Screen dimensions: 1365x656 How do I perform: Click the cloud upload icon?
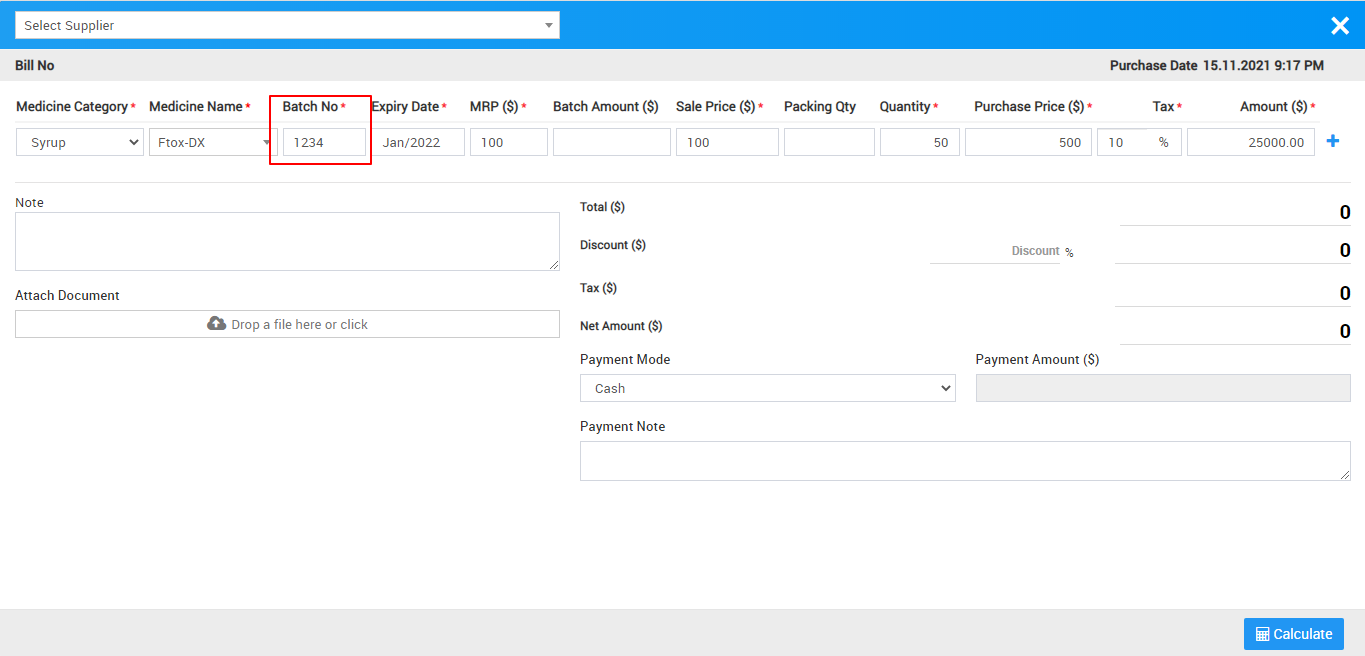click(x=216, y=324)
